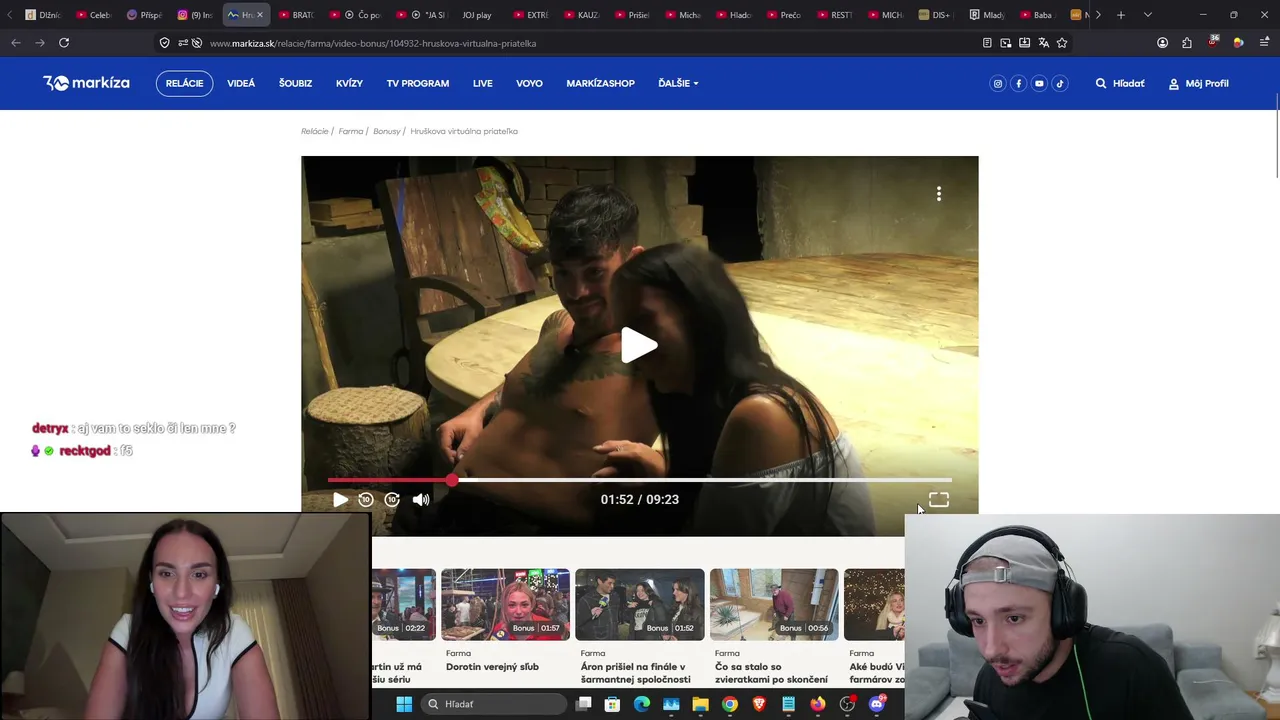Close the active Hruškova tab
The height and width of the screenshot is (720, 1280).
coord(259,15)
